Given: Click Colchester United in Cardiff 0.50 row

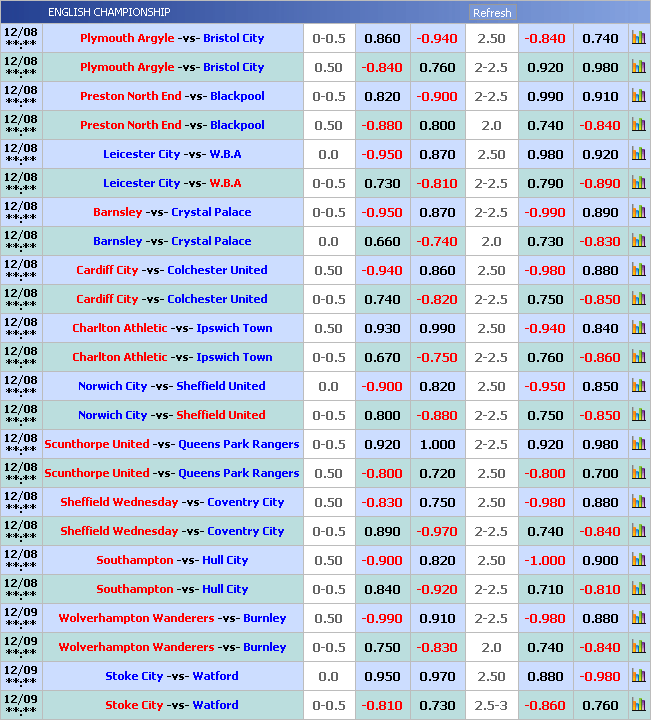Looking at the screenshot, I should tap(217, 270).
